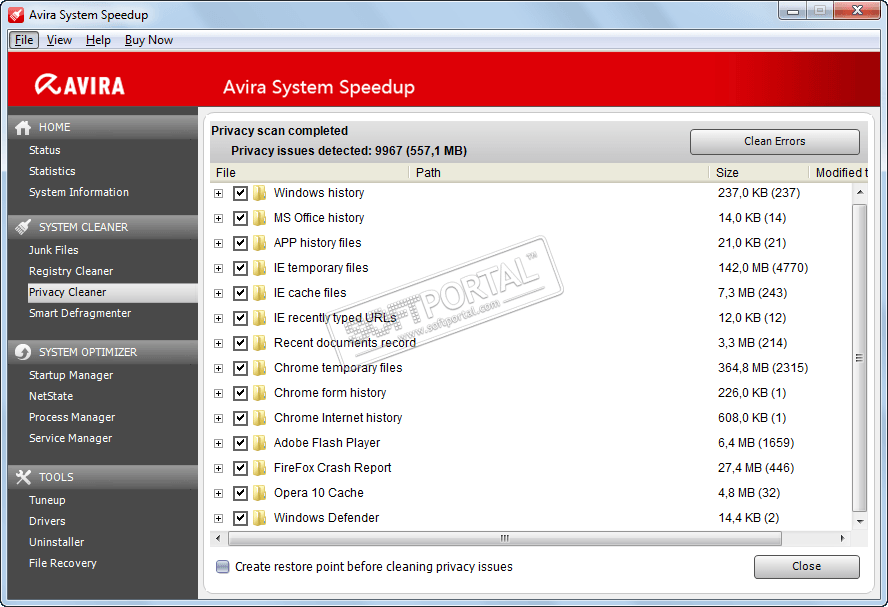Open File Recovery tool
Image resolution: width=888 pixels, height=607 pixels.
63,563
